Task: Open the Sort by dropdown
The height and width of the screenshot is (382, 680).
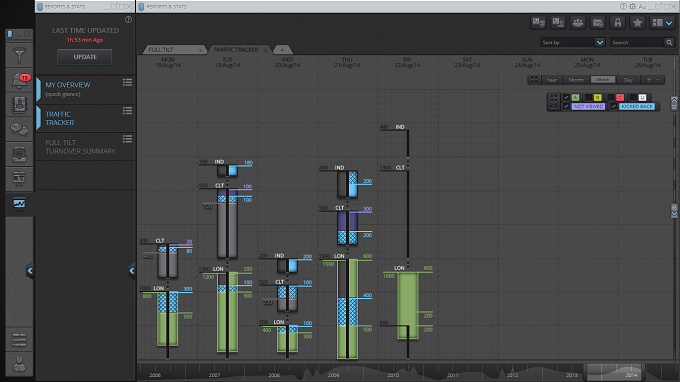Action: point(572,42)
